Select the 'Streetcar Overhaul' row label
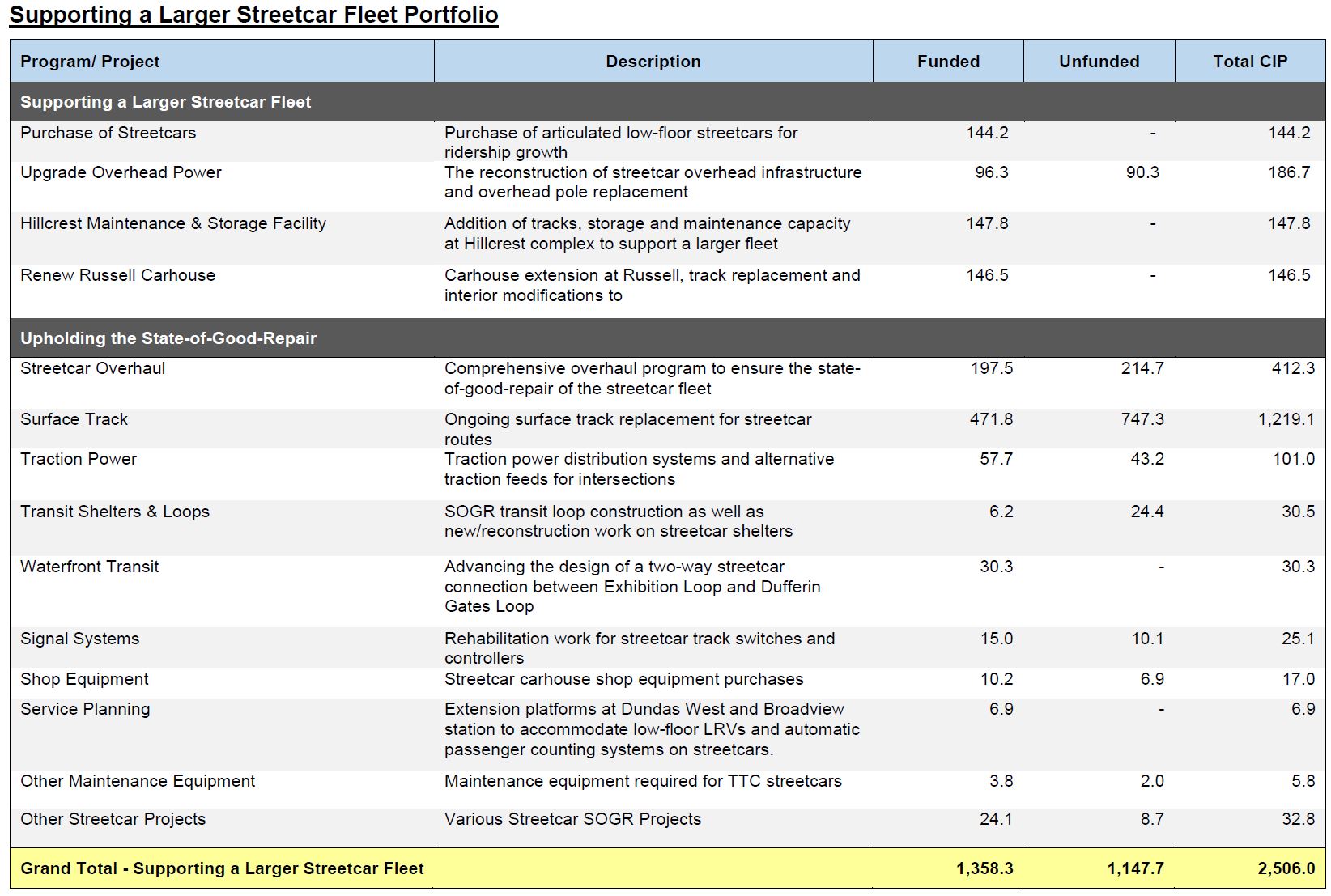The height and width of the screenshot is (896, 1331). click(92, 368)
